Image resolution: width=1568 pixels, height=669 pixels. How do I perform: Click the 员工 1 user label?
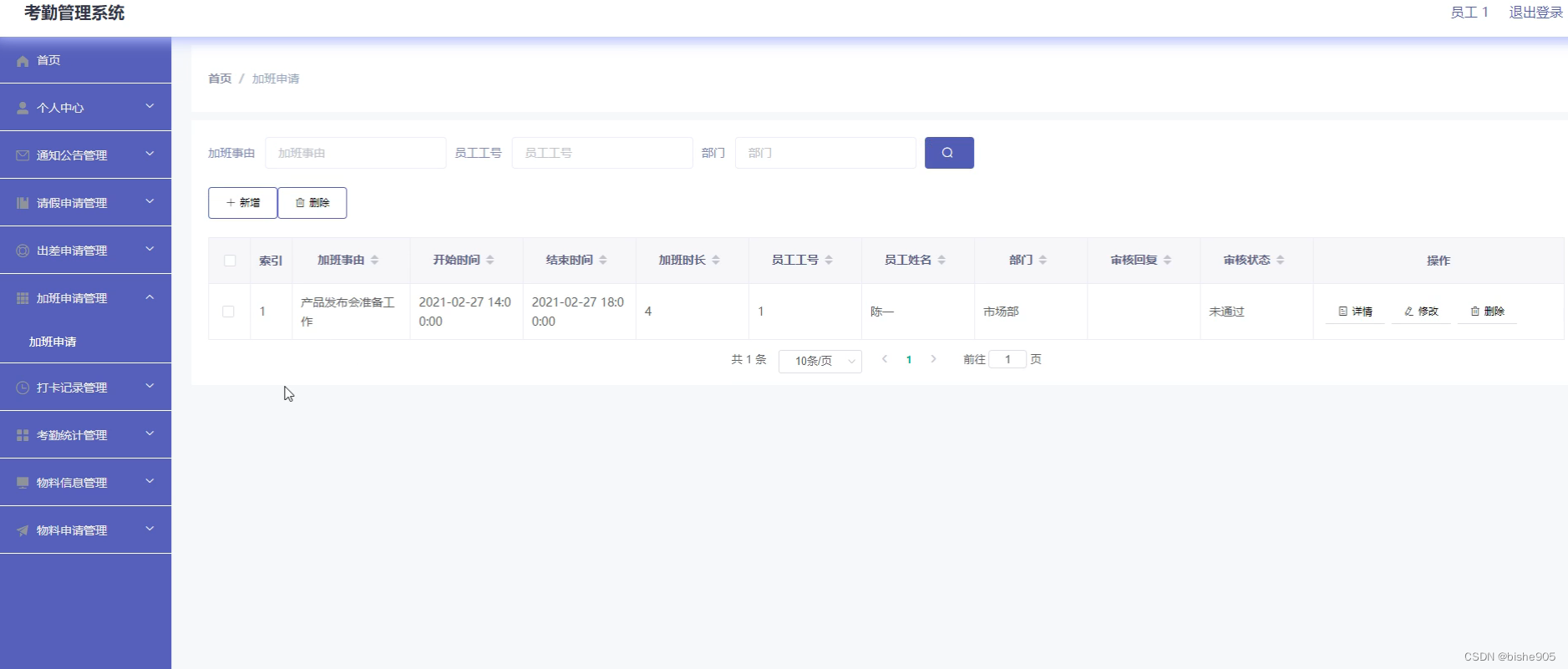click(x=1469, y=13)
